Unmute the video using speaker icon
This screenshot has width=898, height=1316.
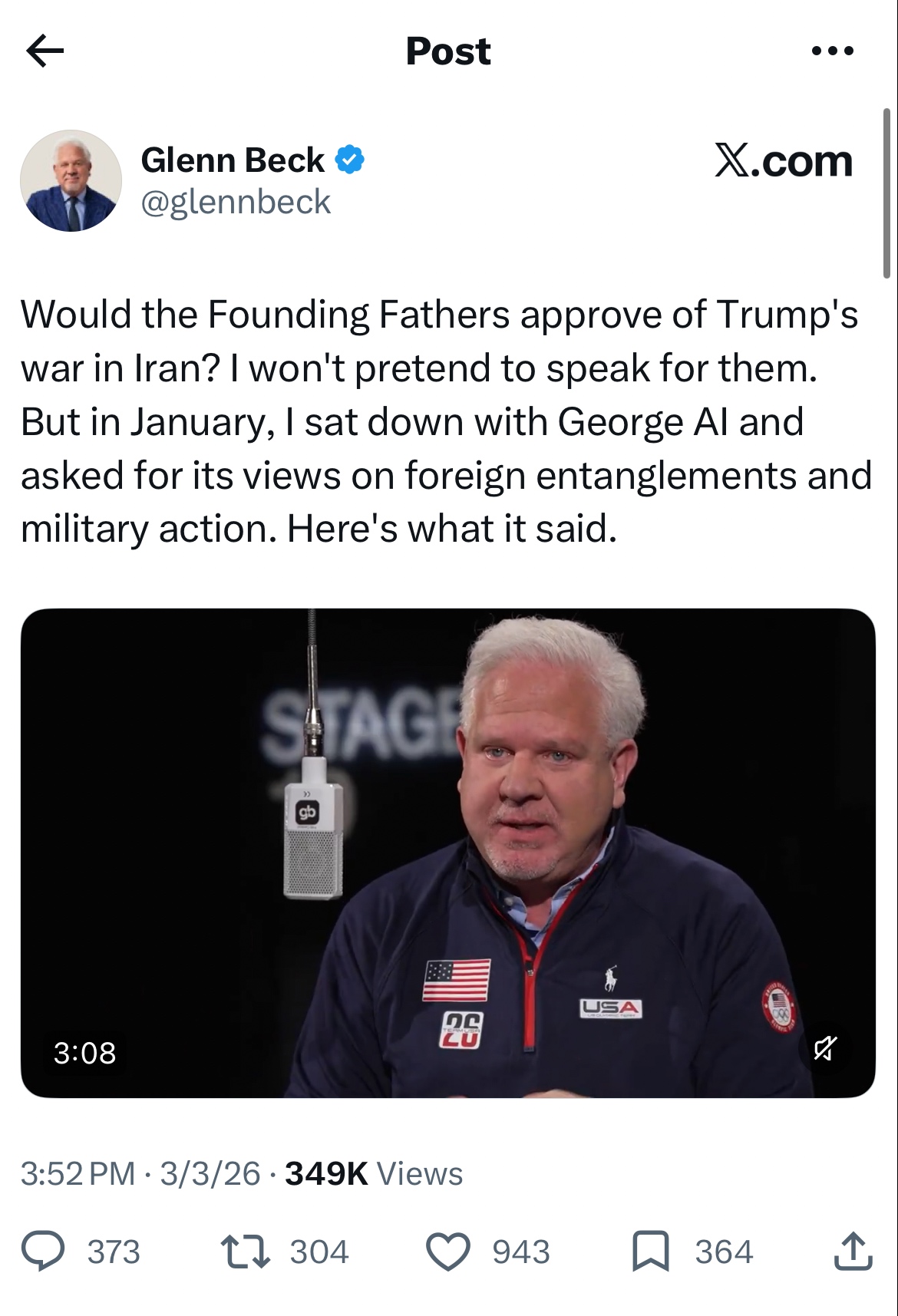825,1047
